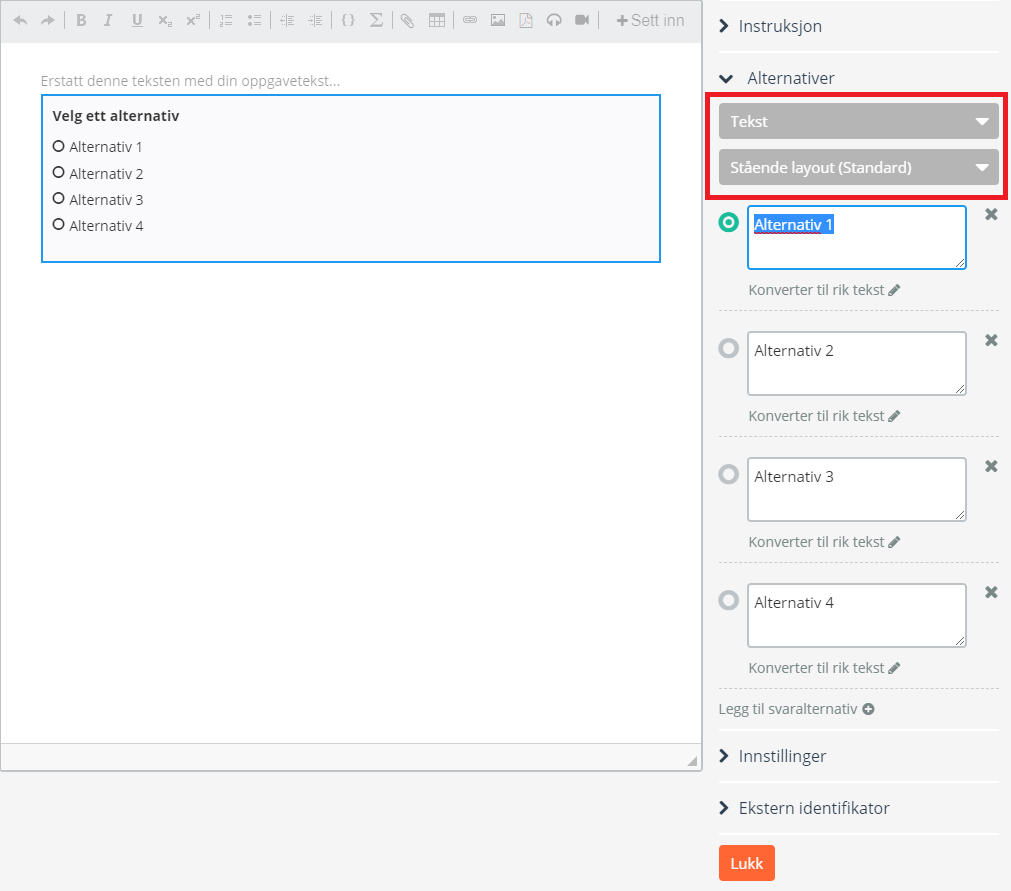Decrease the text indent
This screenshot has width=1011, height=891.
287,21
